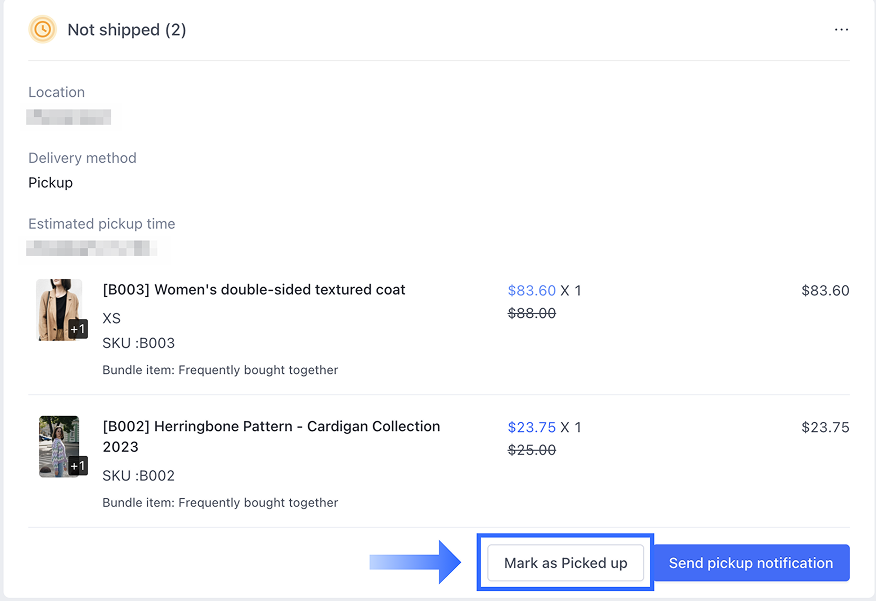Viewport: 876px width, 601px height.
Task: Click the orange clock status icon
Action: click(x=42, y=30)
